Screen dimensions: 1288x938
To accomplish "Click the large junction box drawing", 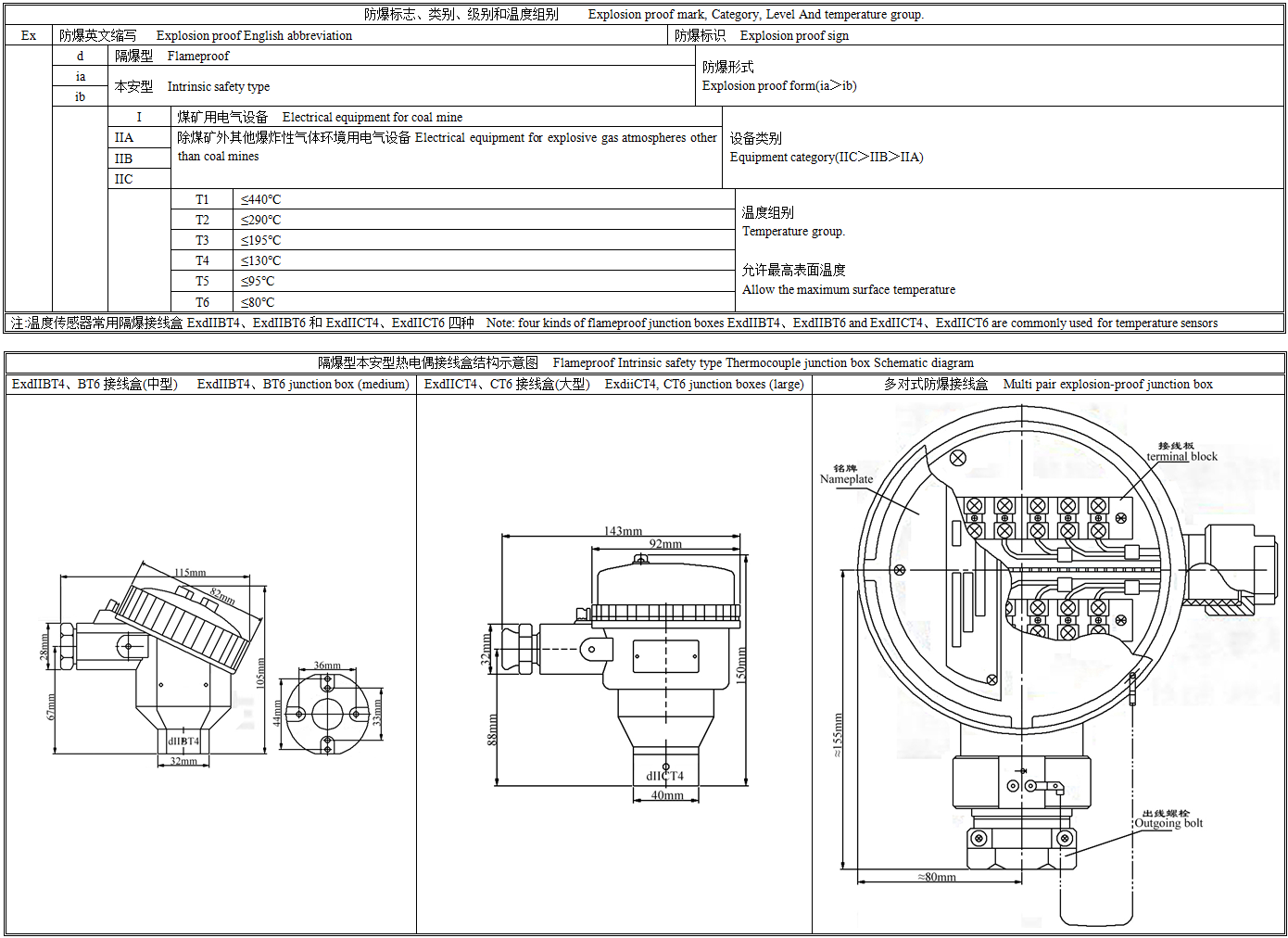I will pos(616,664).
